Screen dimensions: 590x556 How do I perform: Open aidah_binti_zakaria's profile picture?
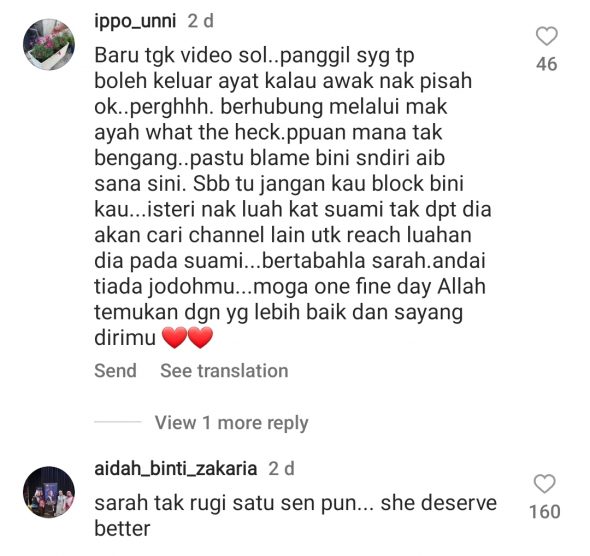click(x=49, y=492)
